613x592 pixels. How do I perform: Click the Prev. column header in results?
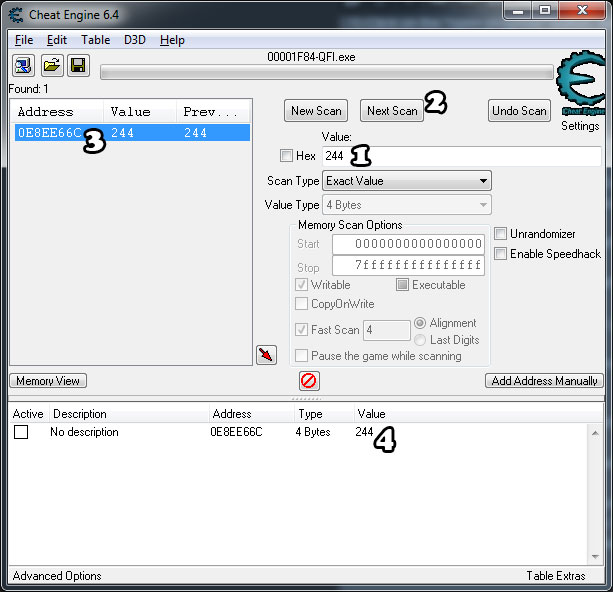click(x=213, y=112)
